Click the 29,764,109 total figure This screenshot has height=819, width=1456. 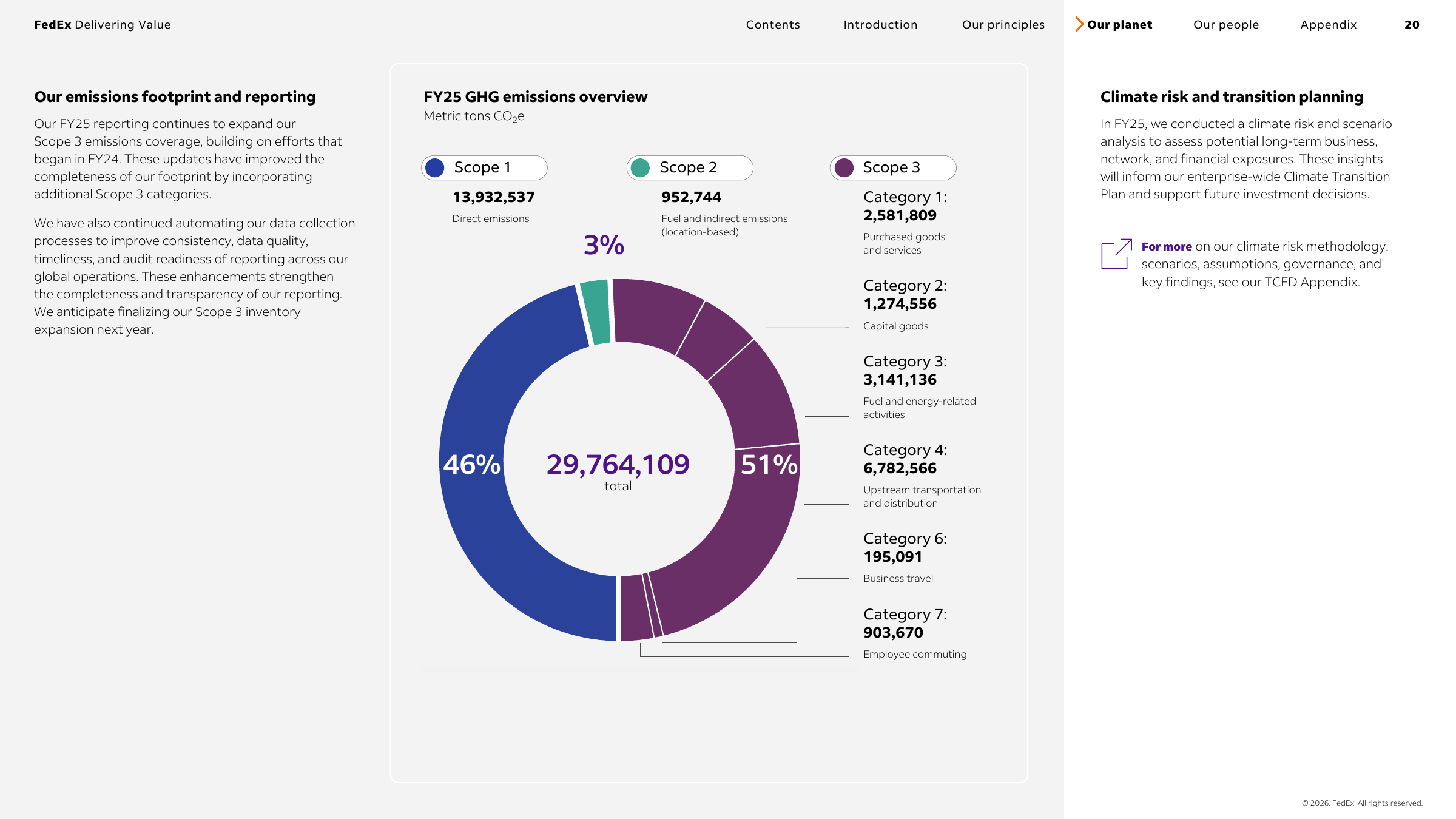point(618,465)
